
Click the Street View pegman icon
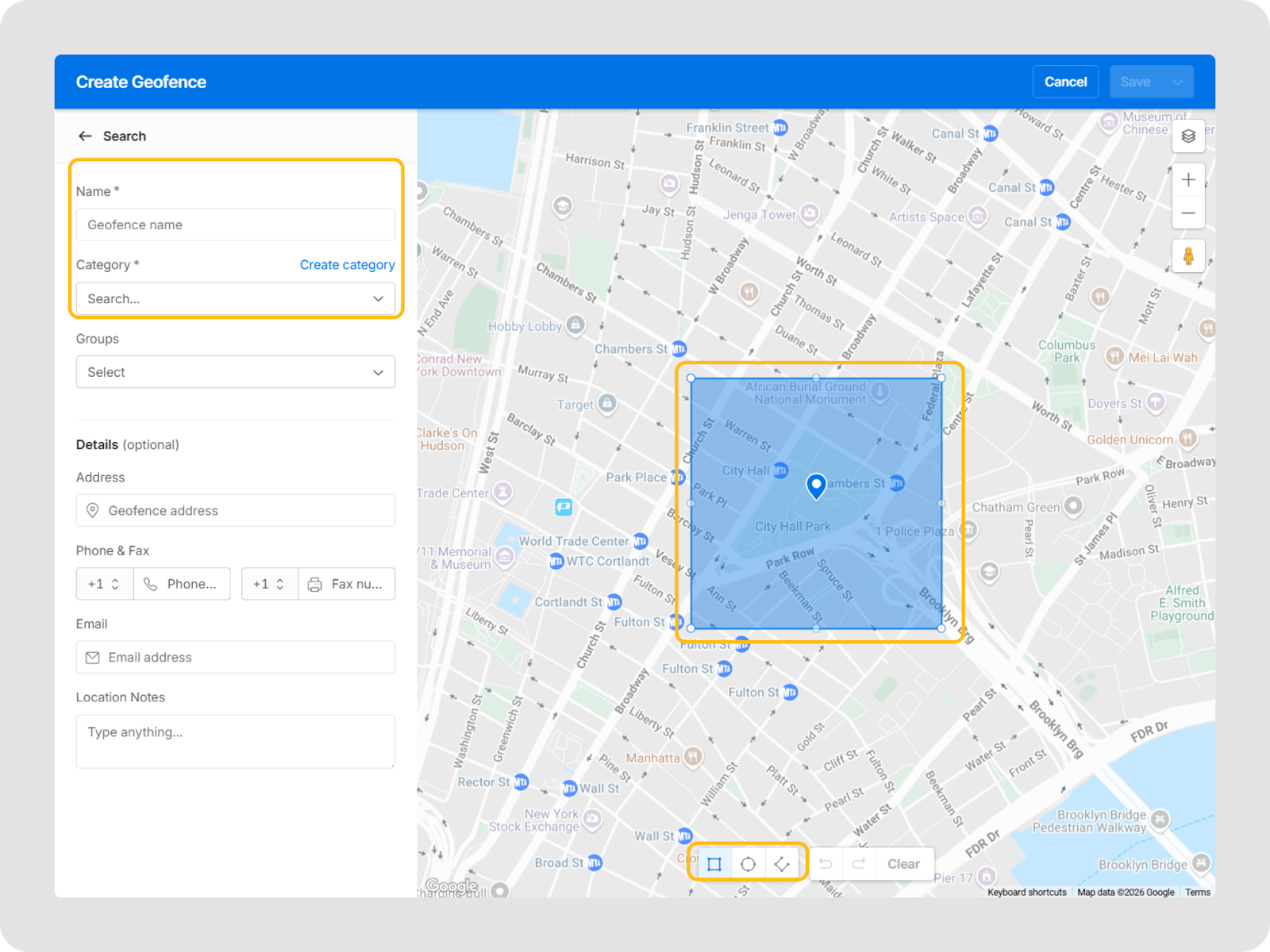tap(1188, 256)
